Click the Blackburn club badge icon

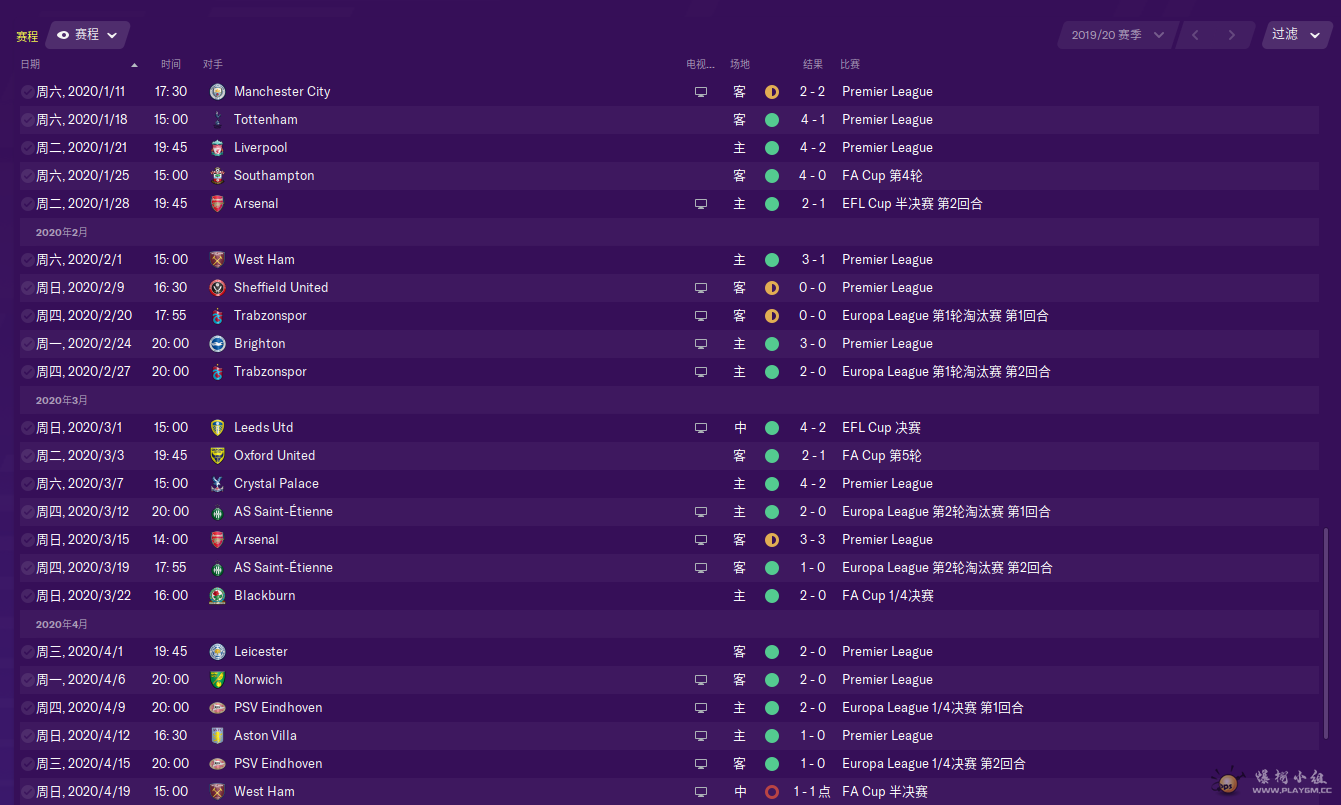(x=218, y=595)
